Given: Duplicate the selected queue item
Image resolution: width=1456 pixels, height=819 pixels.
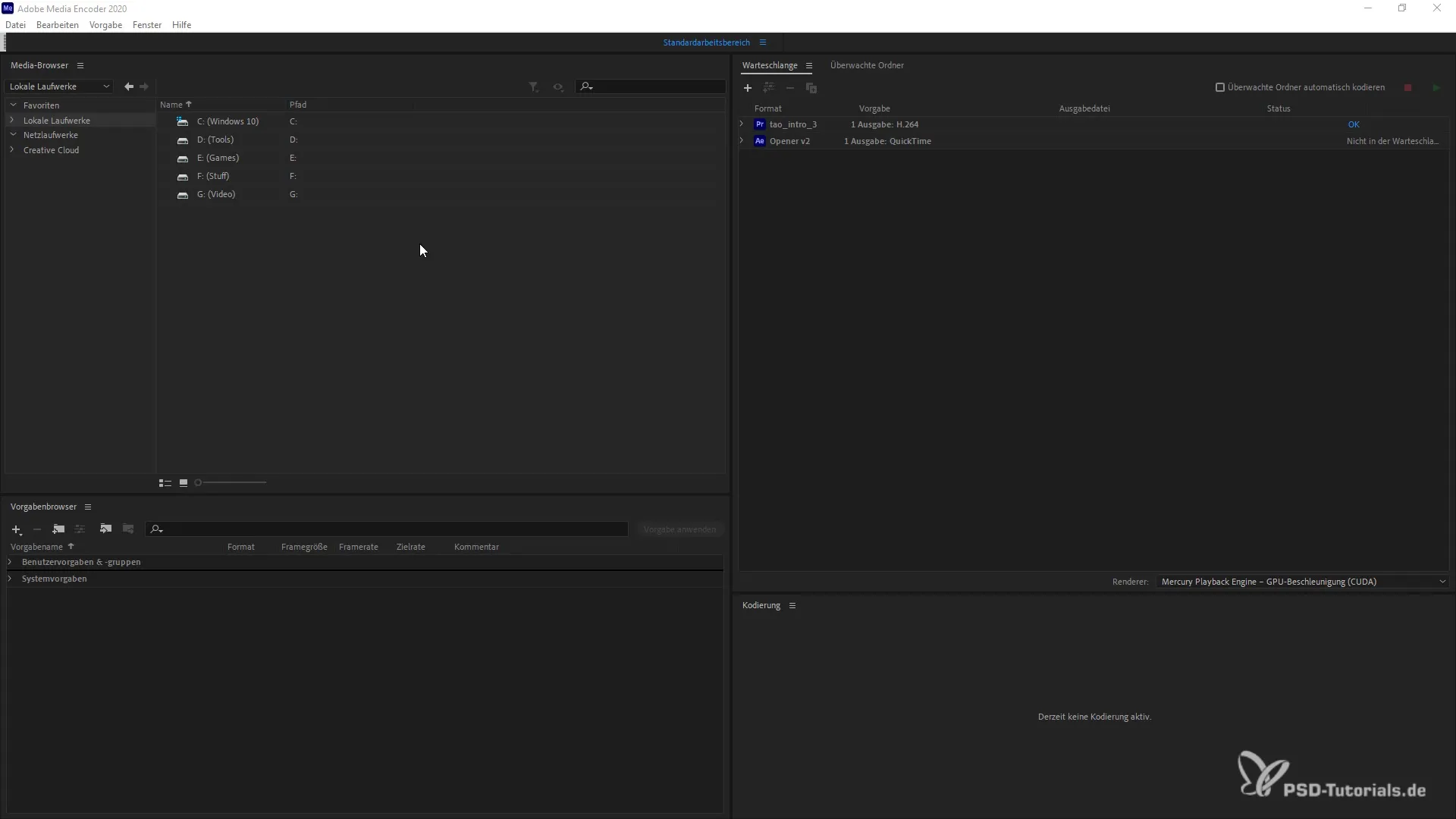Looking at the screenshot, I should pyautogui.click(x=811, y=88).
